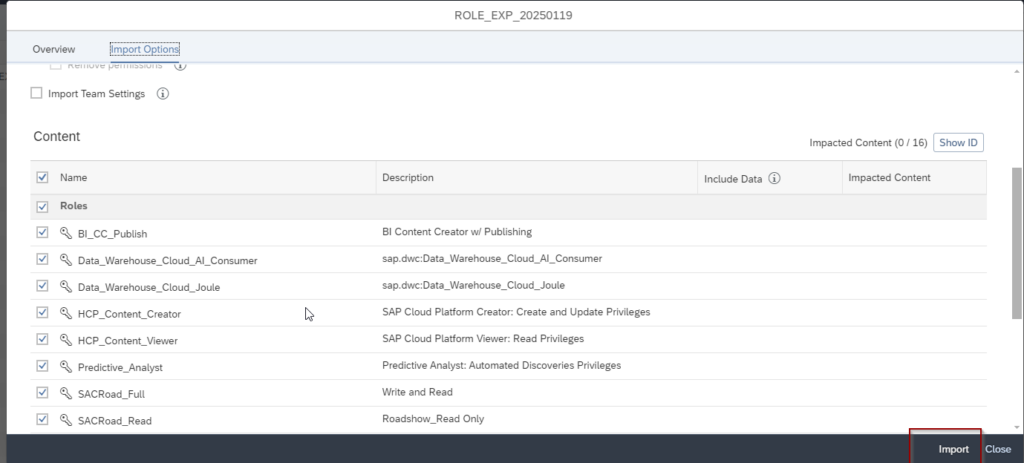Click the key icon for Data_Warehouse_Cloud_Joule
Screen dimensions: 1024x463
67,287
